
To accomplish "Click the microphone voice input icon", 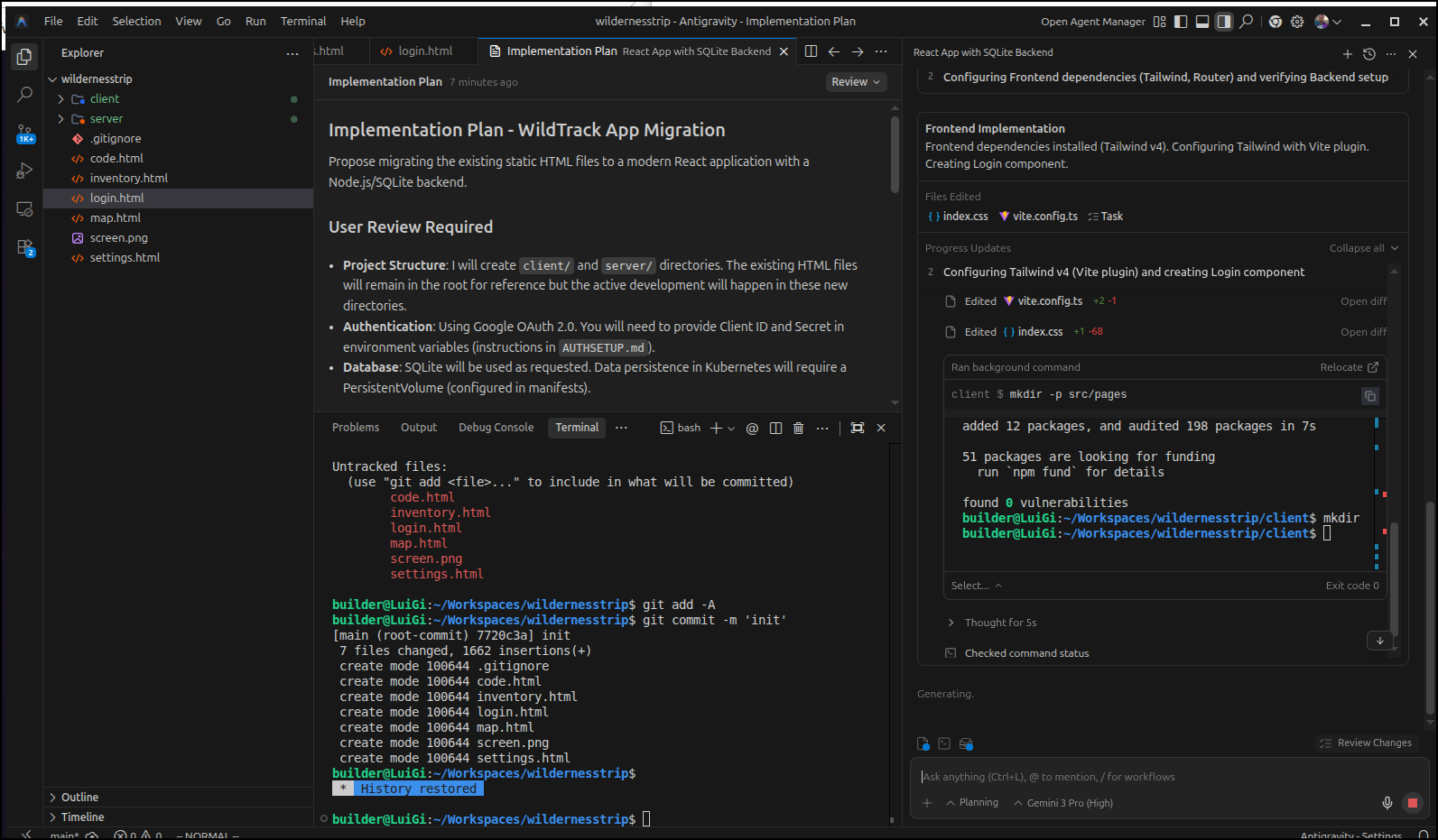I will pos(1387,803).
